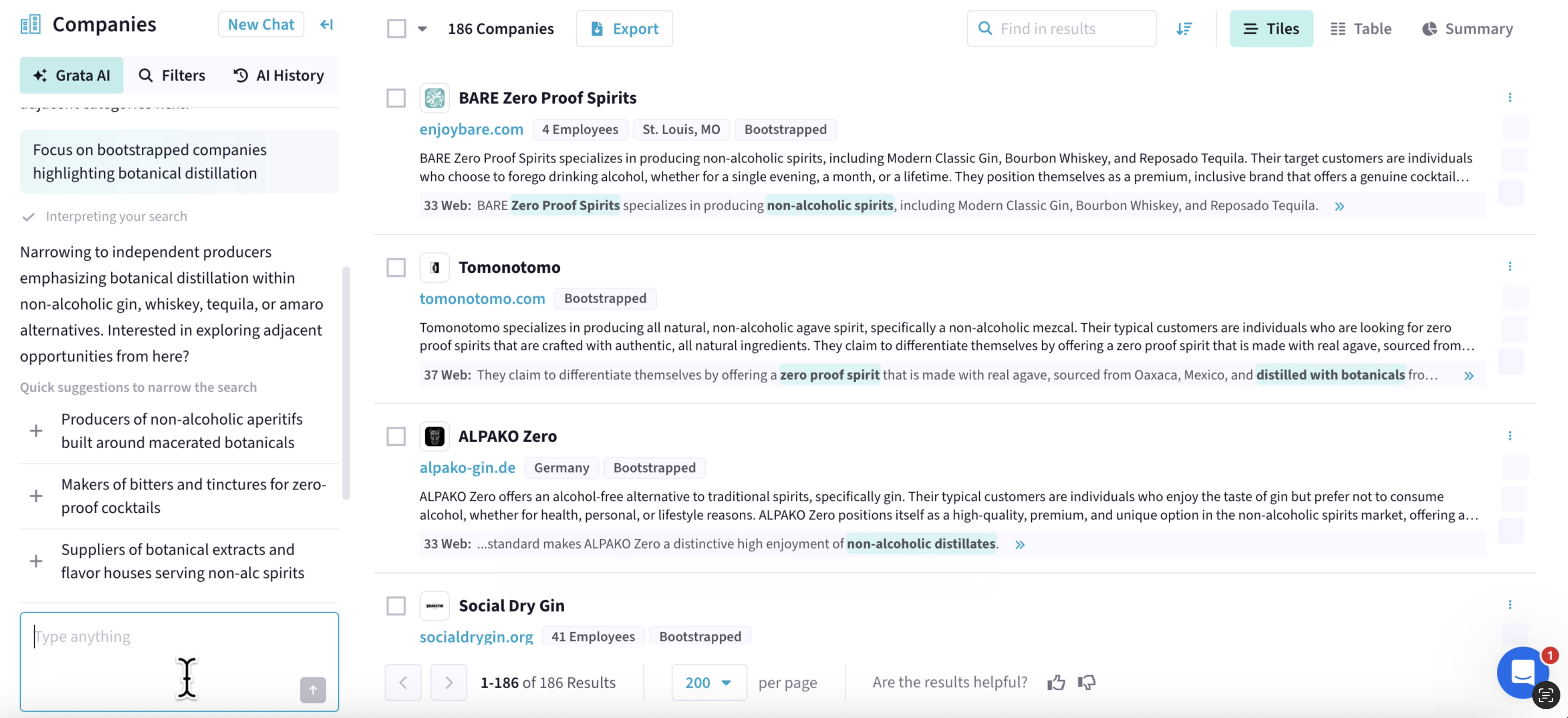This screenshot has width=1568, height=718.
Task: Open the Summary view
Action: [x=1467, y=28]
